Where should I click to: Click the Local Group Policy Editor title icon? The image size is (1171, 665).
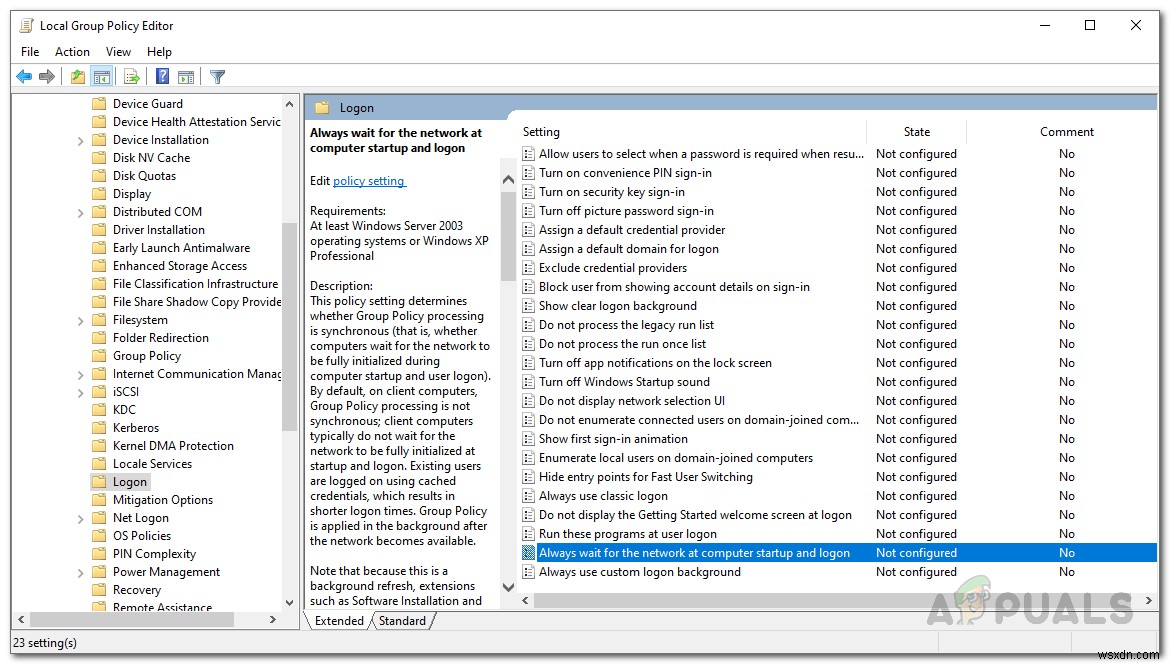pos(26,25)
